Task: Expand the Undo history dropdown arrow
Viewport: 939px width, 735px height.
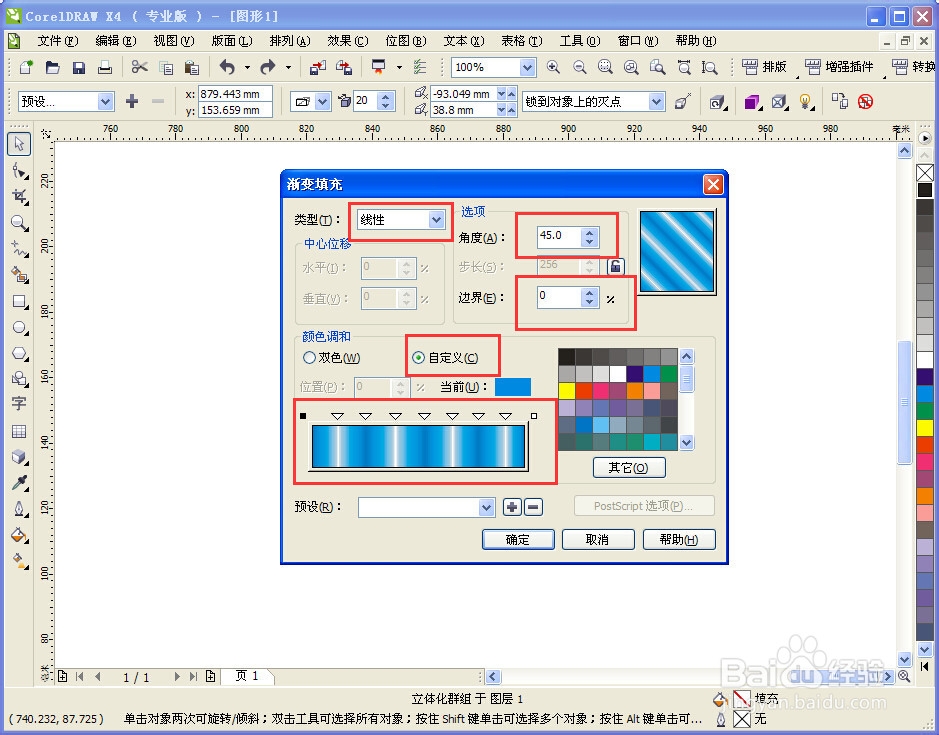Action: [x=247, y=67]
